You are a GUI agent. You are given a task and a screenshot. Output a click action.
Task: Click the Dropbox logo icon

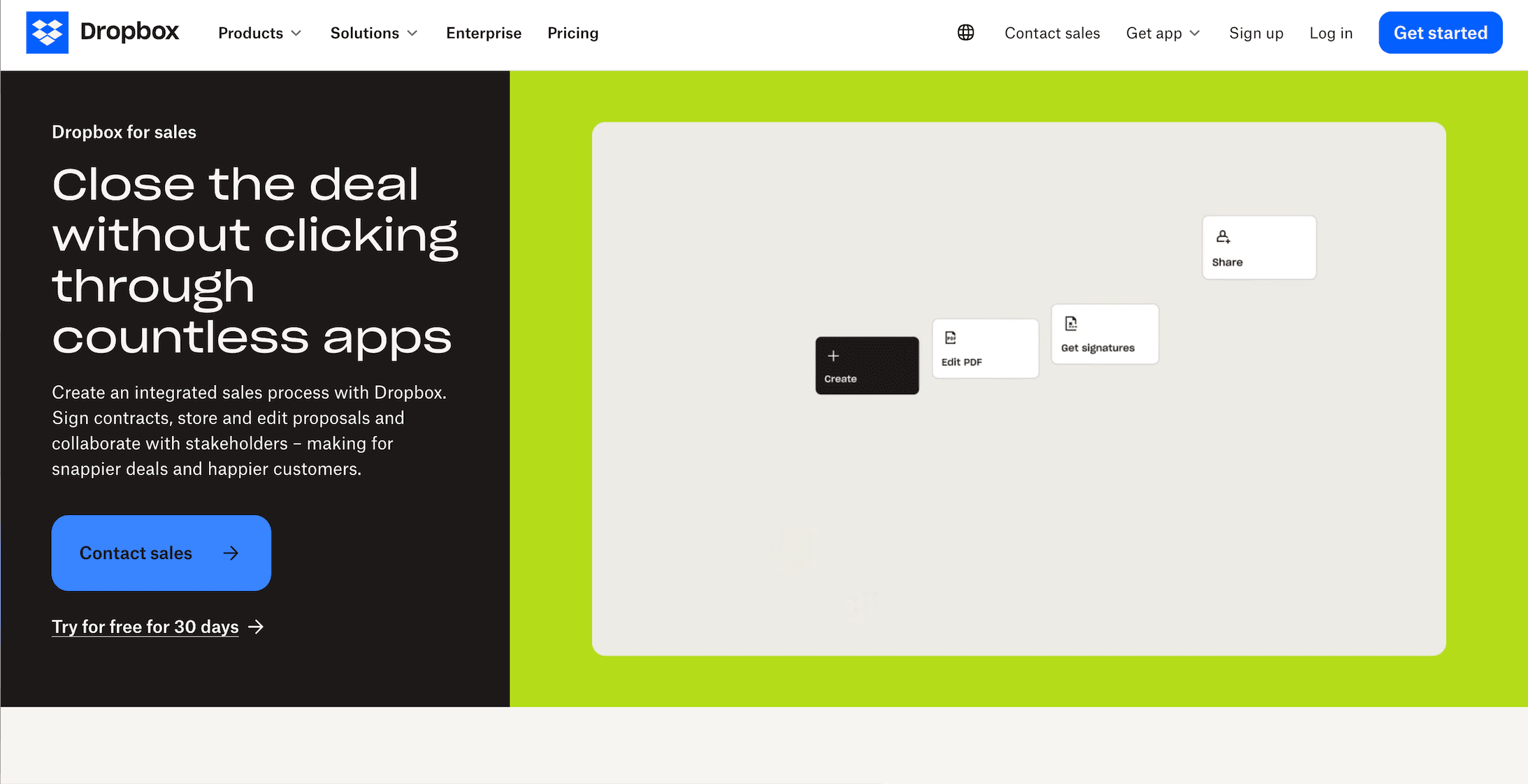click(x=47, y=32)
